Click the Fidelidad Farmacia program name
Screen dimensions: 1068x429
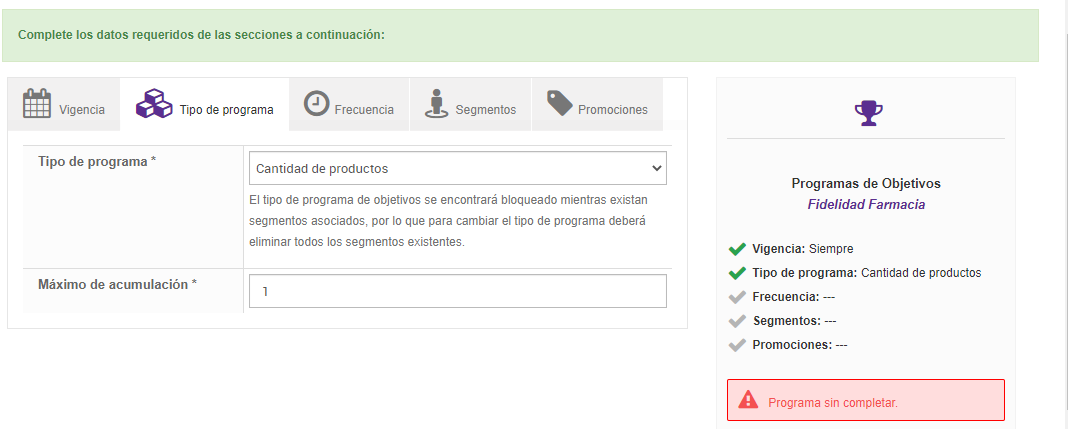[866, 204]
